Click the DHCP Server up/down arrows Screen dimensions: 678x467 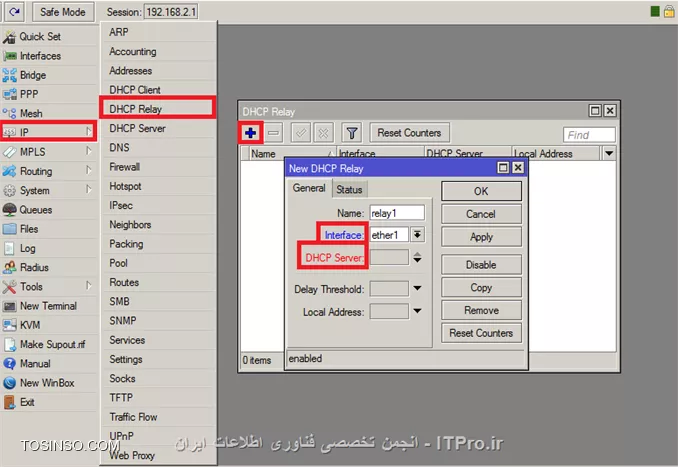[417, 258]
